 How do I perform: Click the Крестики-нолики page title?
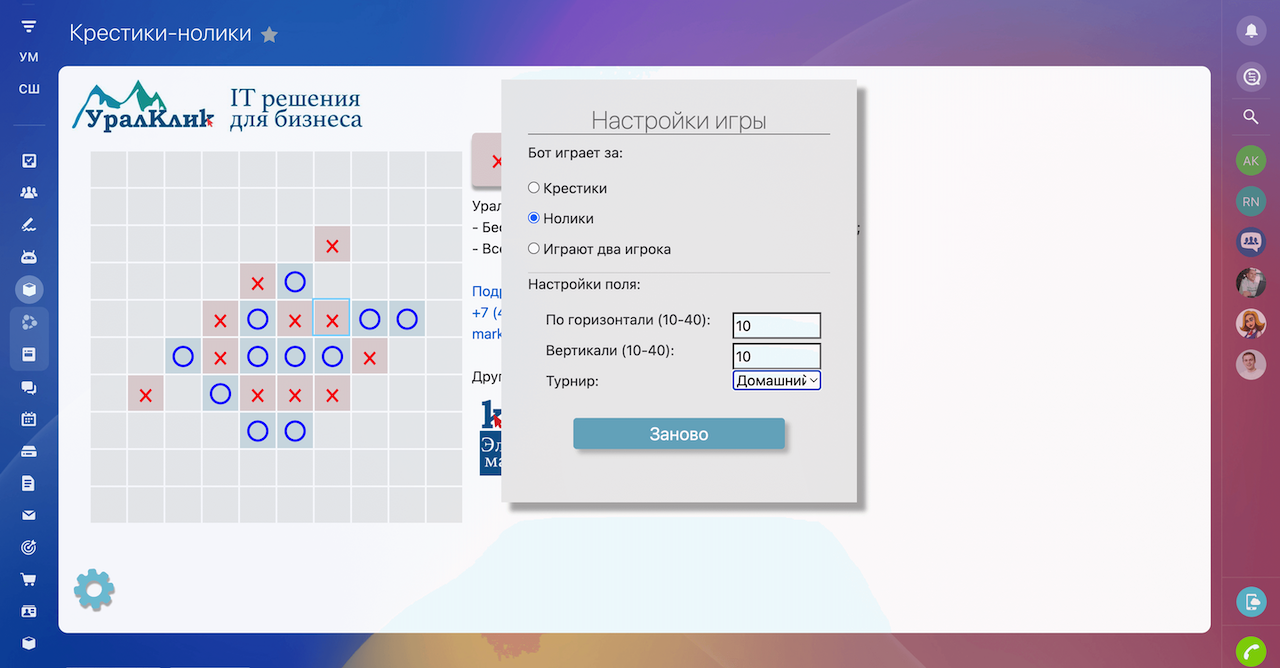tap(160, 33)
